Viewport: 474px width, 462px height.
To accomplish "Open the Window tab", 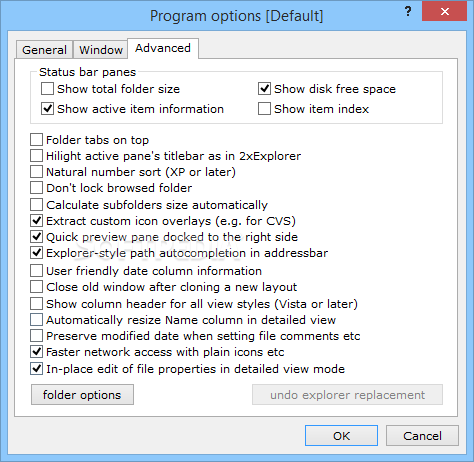I will click(101, 50).
